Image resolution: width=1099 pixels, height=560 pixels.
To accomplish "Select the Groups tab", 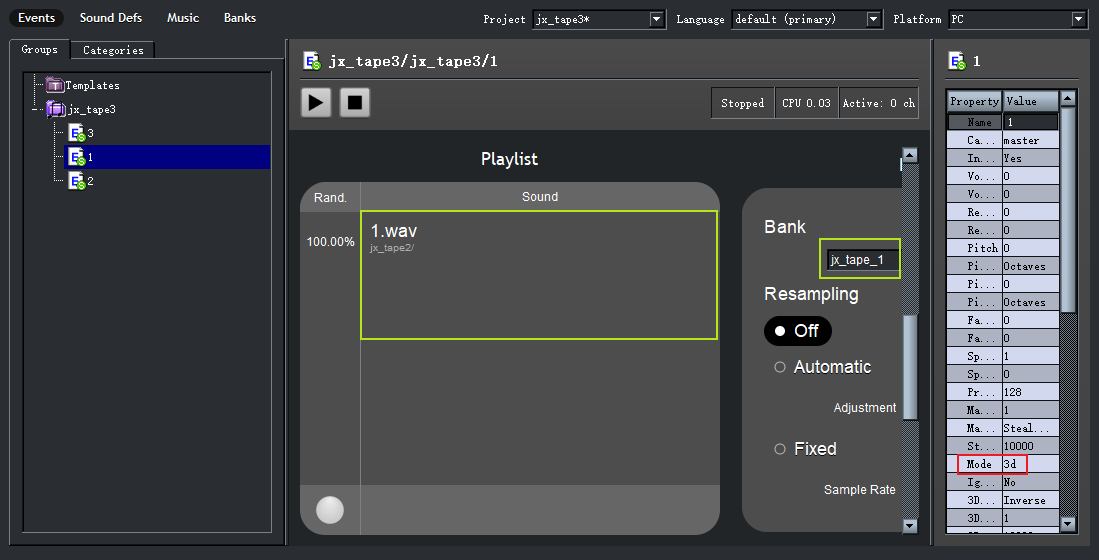I will (39, 49).
